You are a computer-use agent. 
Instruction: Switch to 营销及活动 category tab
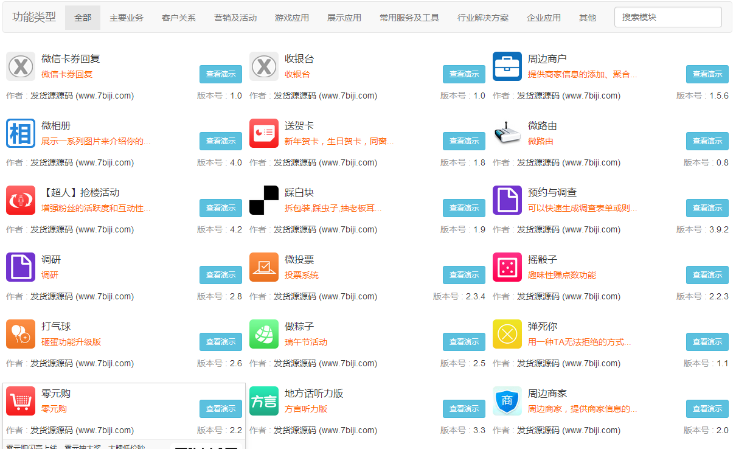(235, 18)
